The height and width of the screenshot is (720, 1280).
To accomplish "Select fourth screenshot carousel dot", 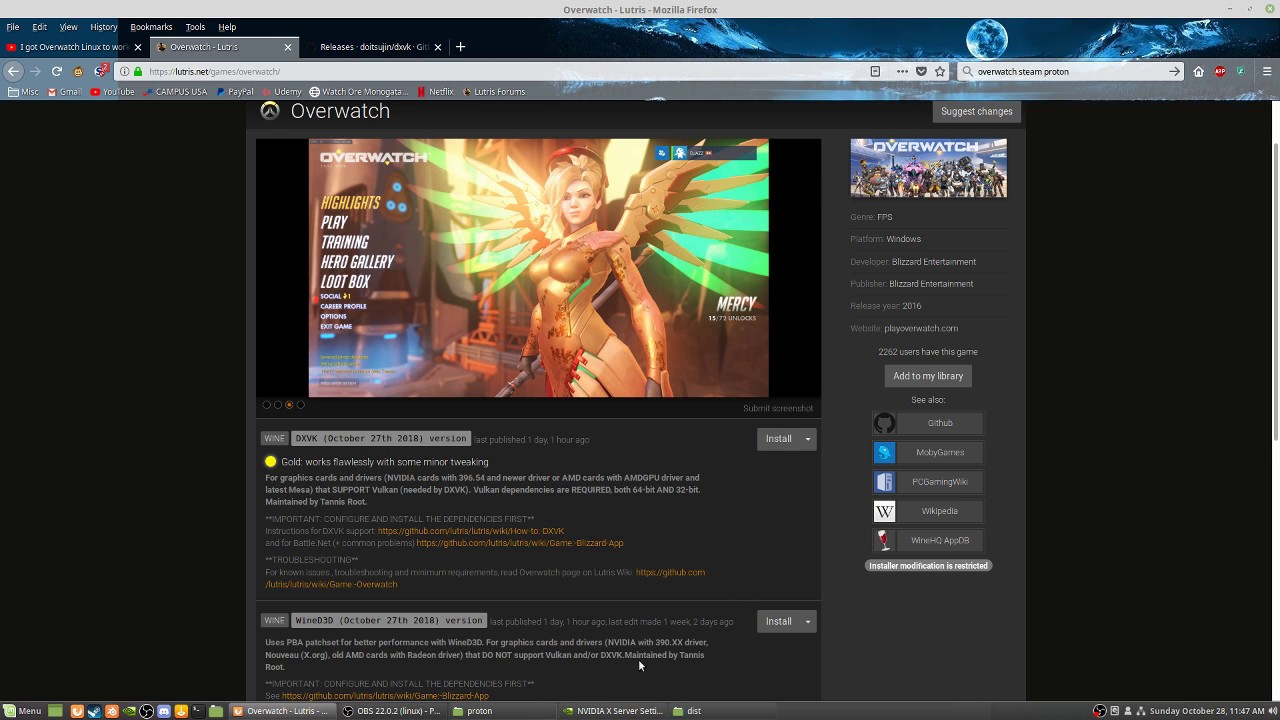I will click(x=300, y=405).
